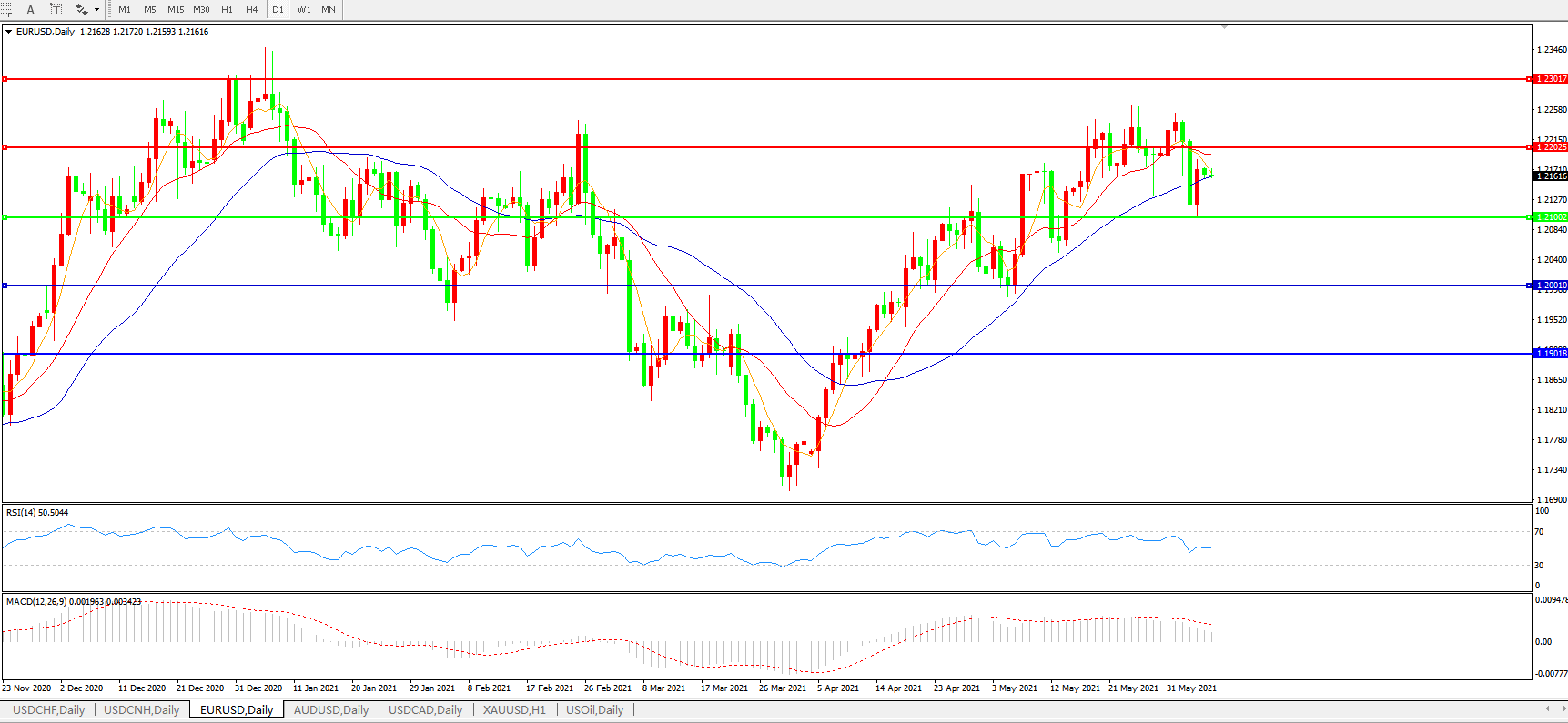Expand the EURUSD,Daily chart title triangle
This screenshot has width=1568, height=723.
tap(9, 32)
